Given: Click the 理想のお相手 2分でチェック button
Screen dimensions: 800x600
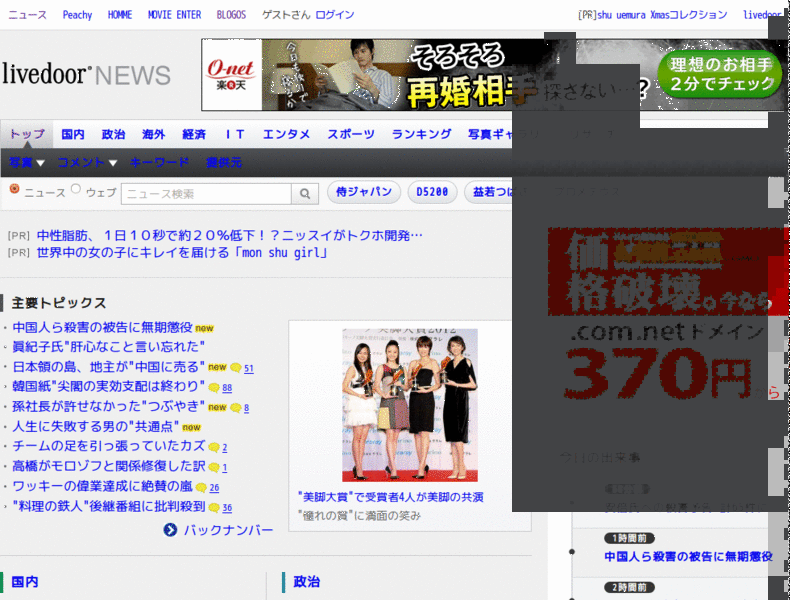Looking at the screenshot, I should tap(720, 74).
